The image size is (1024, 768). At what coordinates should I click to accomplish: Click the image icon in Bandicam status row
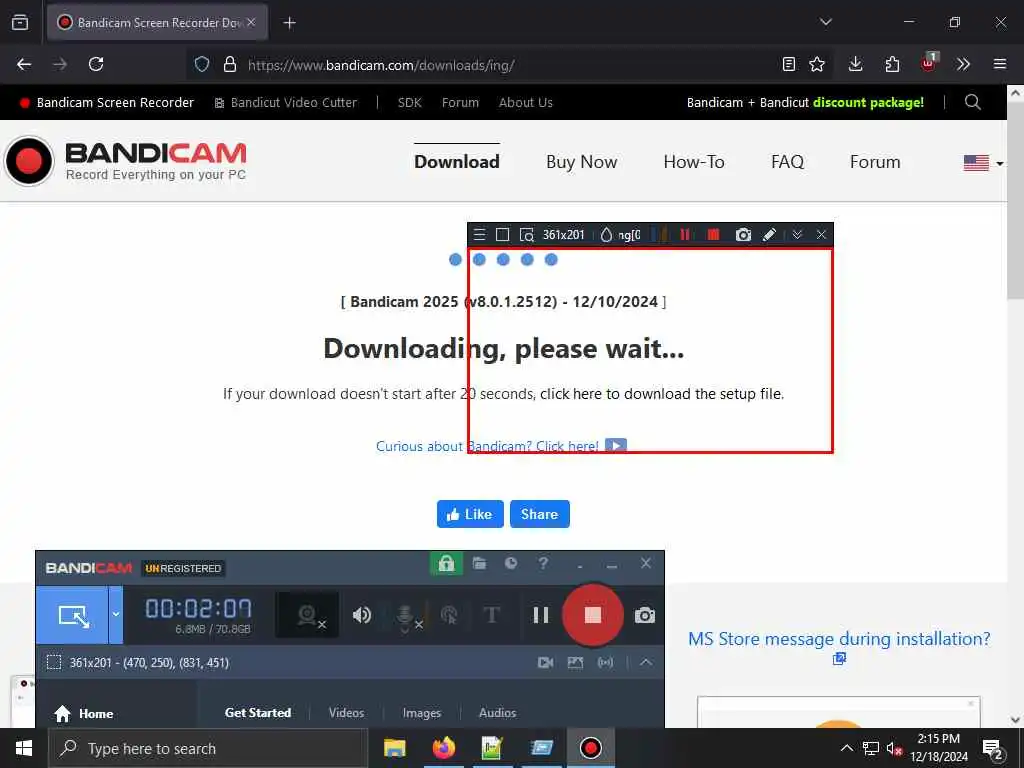[x=575, y=662]
